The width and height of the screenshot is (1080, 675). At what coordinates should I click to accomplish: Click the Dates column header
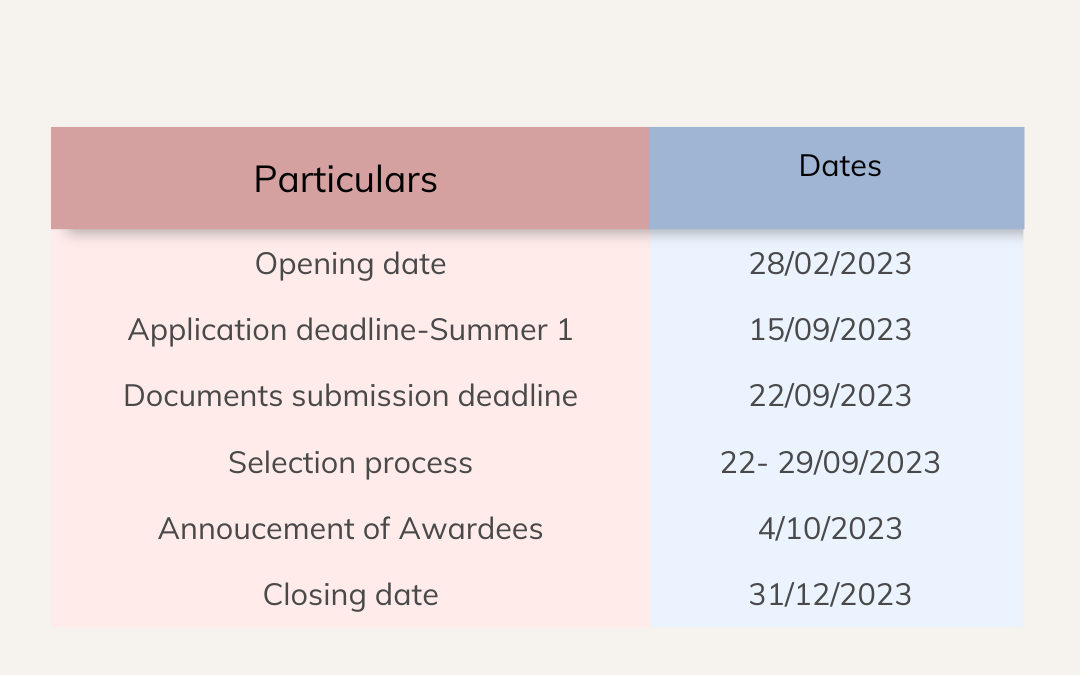[x=840, y=166]
